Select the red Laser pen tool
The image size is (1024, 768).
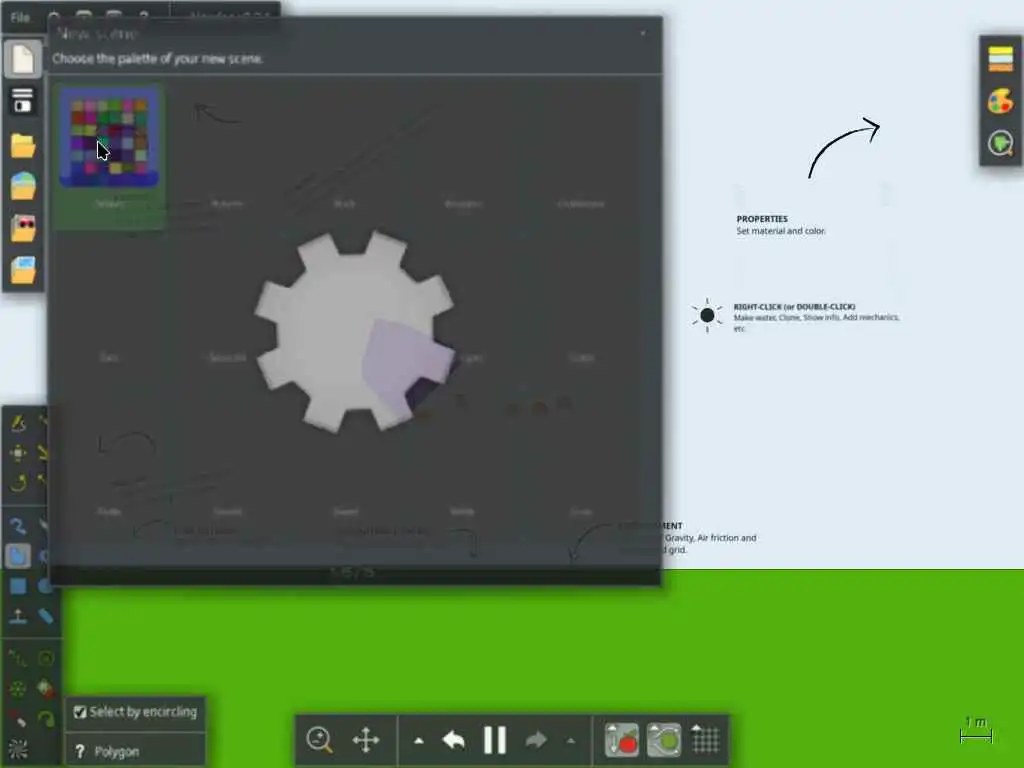point(18,719)
